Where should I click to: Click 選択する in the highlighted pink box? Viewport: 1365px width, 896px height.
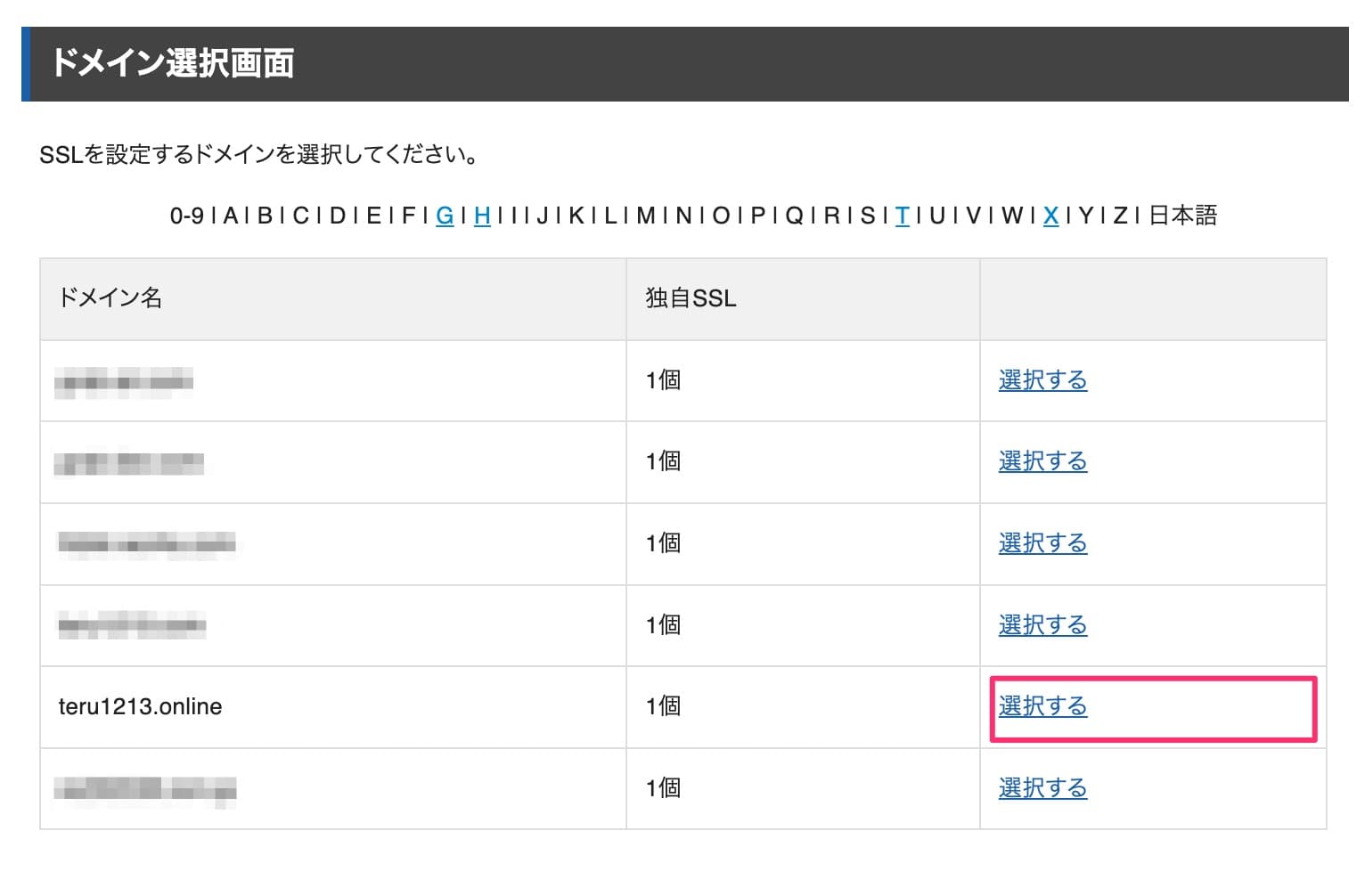click(1042, 706)
